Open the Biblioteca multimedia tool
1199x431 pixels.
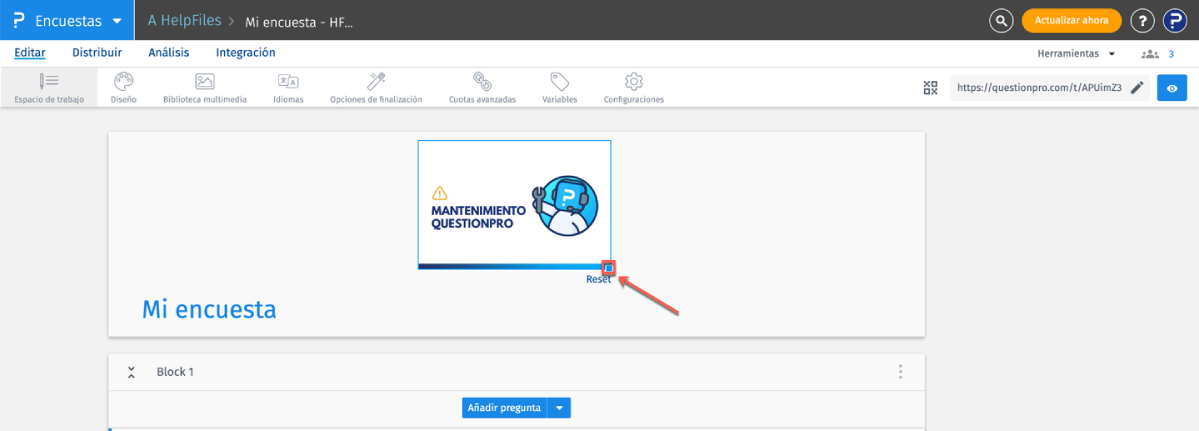tap(204, 88)
